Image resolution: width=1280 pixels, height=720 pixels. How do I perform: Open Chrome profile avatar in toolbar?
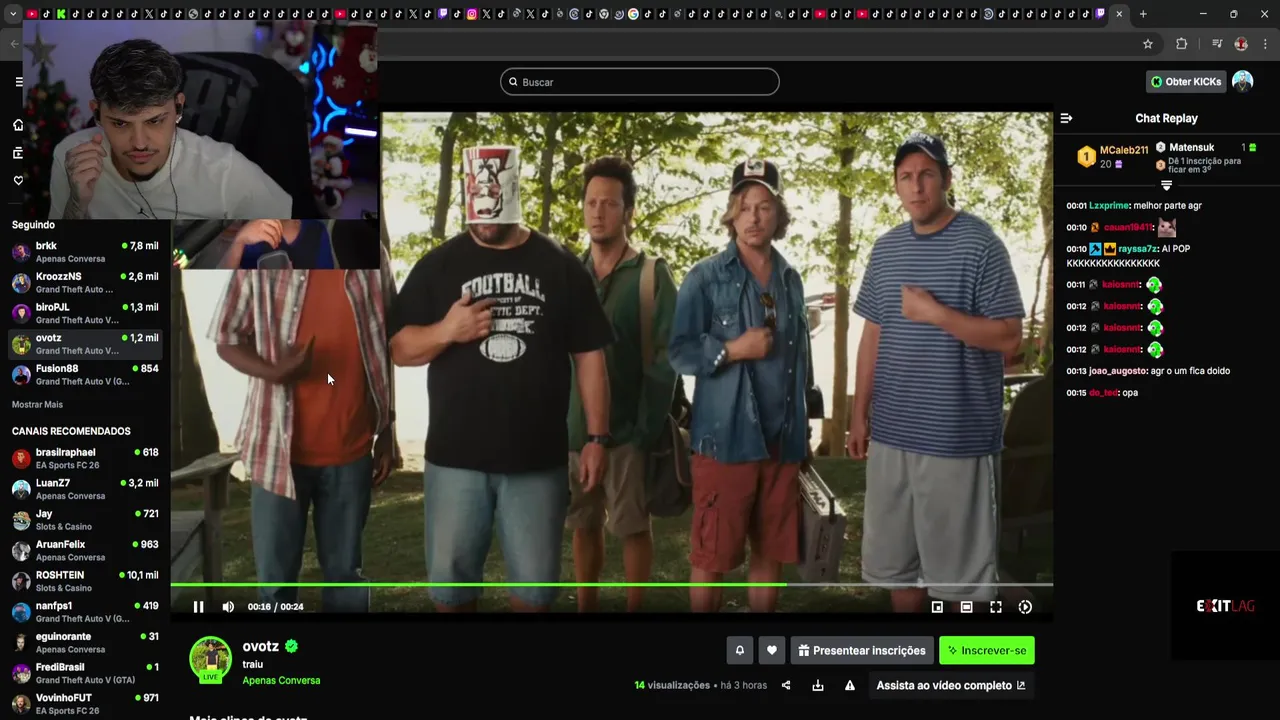[x=1241, y=44]
